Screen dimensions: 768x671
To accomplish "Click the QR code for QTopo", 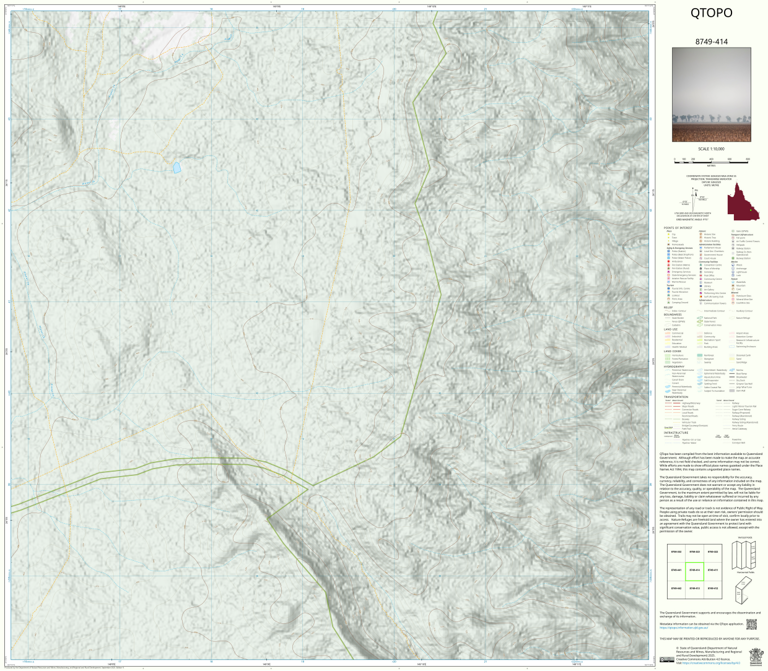I will point(751,625).
